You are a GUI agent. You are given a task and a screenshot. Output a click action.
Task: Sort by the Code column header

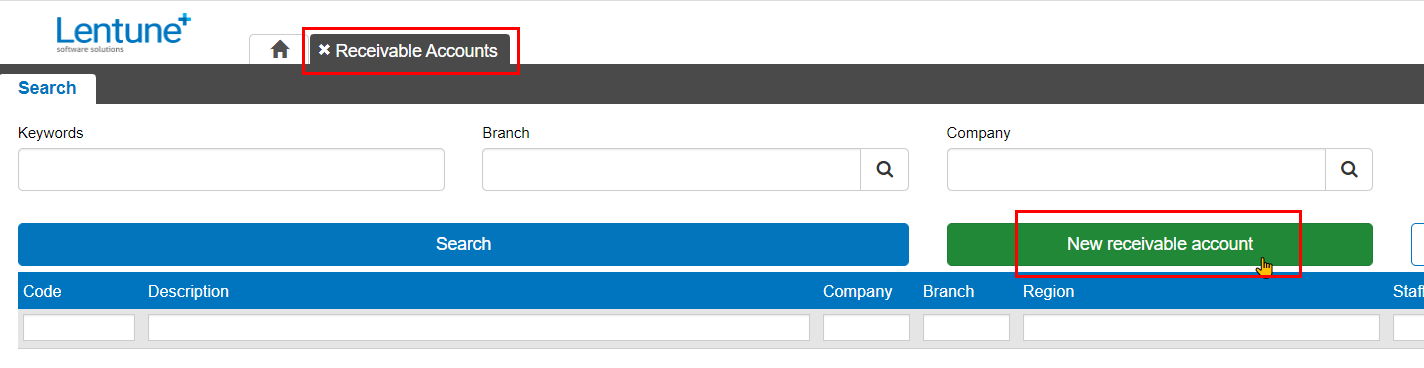click(x=43, y=292)
